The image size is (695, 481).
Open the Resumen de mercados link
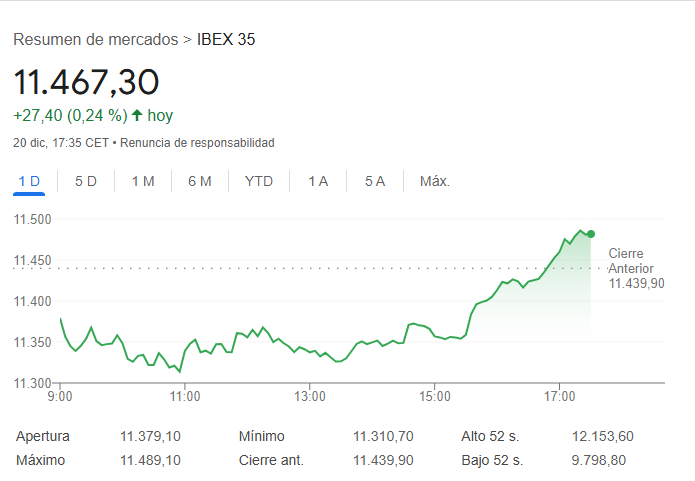coord(94,40)
